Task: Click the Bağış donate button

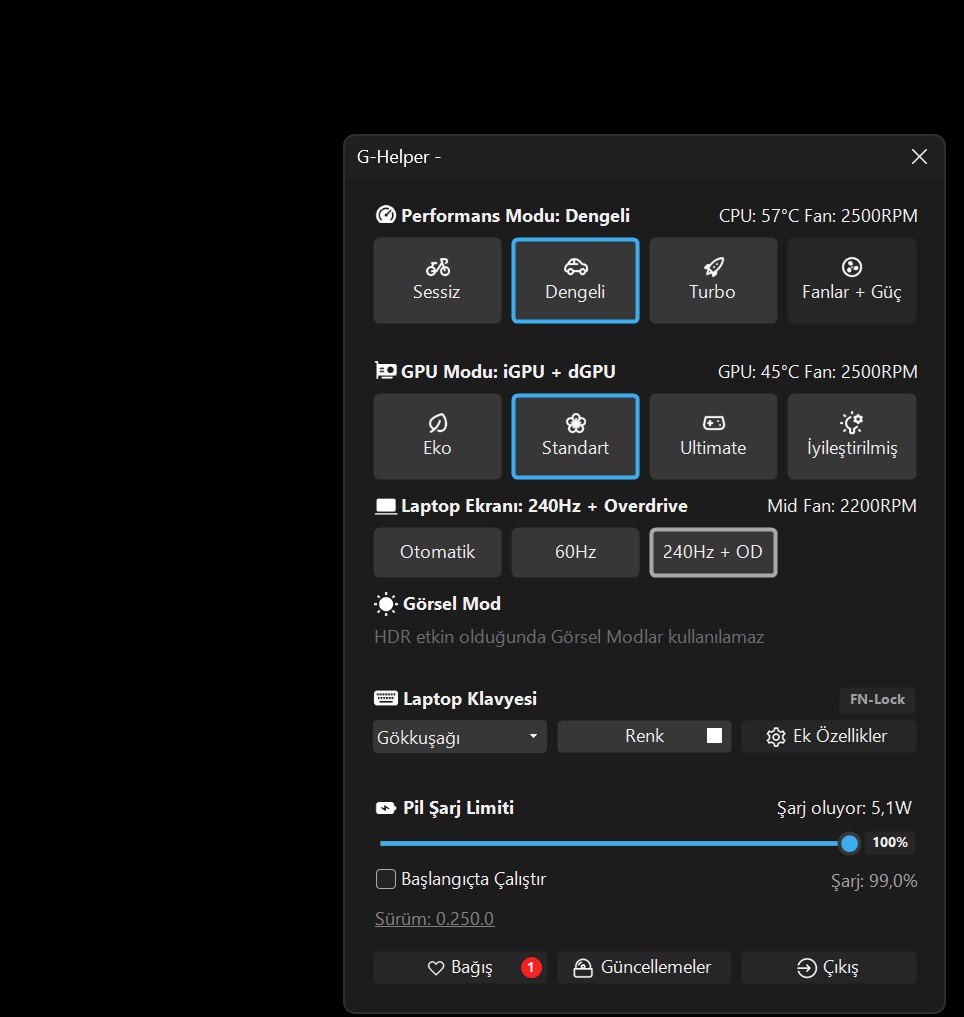Action: click(460, 967)
